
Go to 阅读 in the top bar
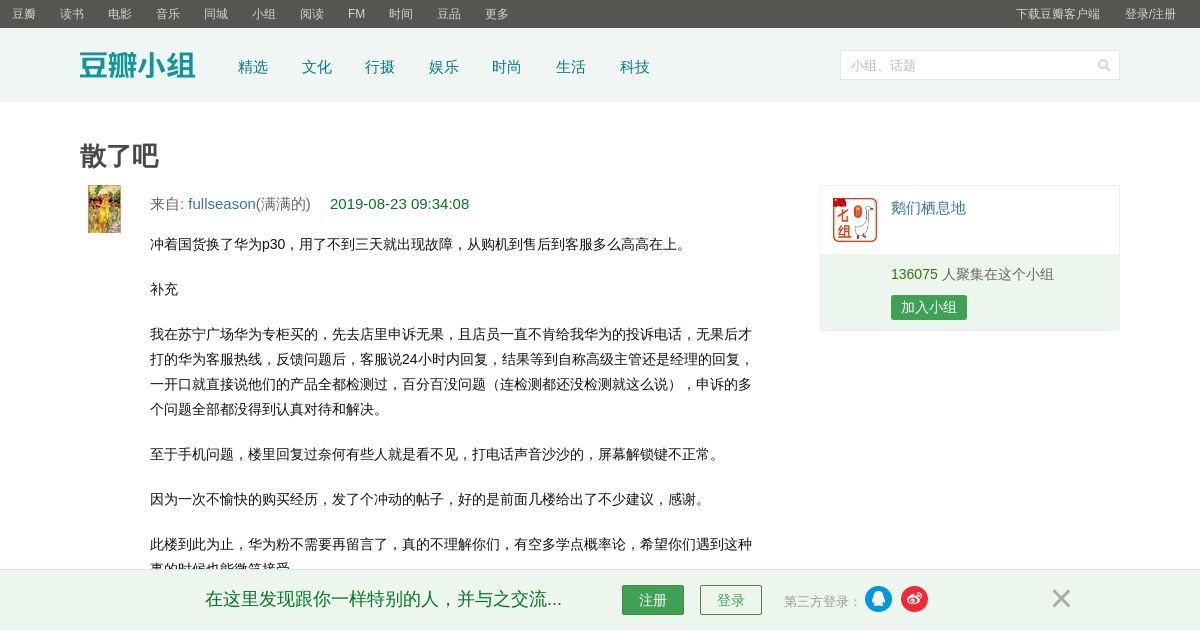pos(312,14)
